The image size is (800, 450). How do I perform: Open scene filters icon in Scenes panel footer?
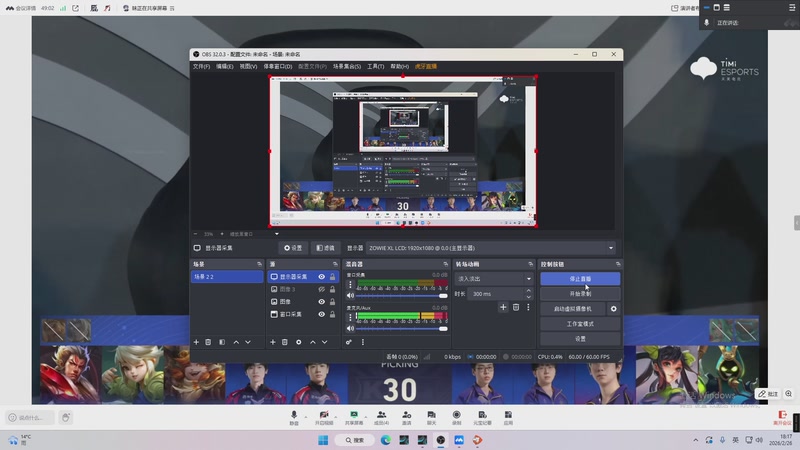click(222, 342)
